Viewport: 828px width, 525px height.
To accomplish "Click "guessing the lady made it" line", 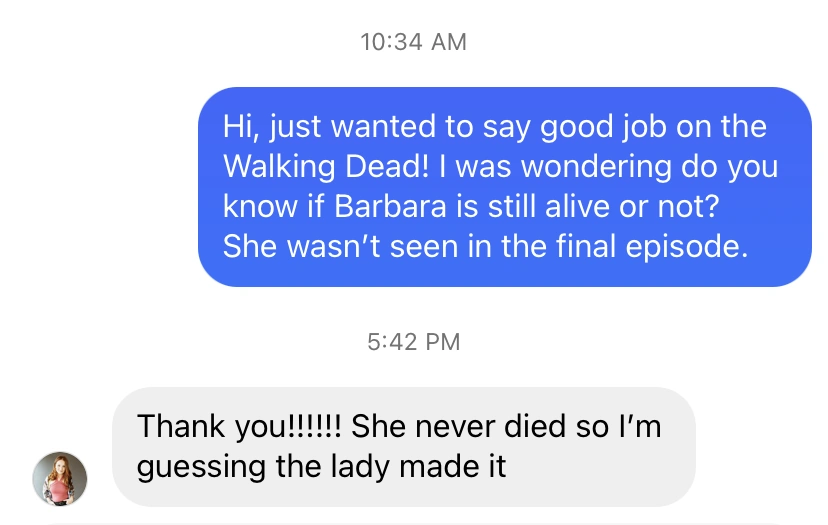I will coord(321,467).
